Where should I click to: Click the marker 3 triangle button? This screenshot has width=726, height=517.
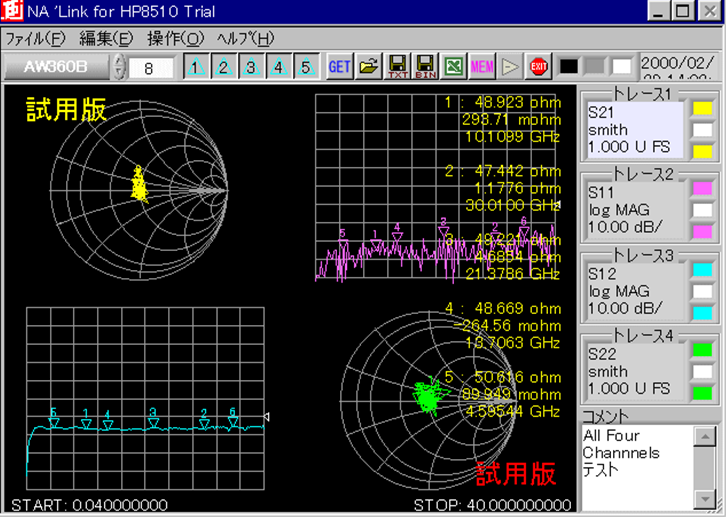tap(251, 67)
